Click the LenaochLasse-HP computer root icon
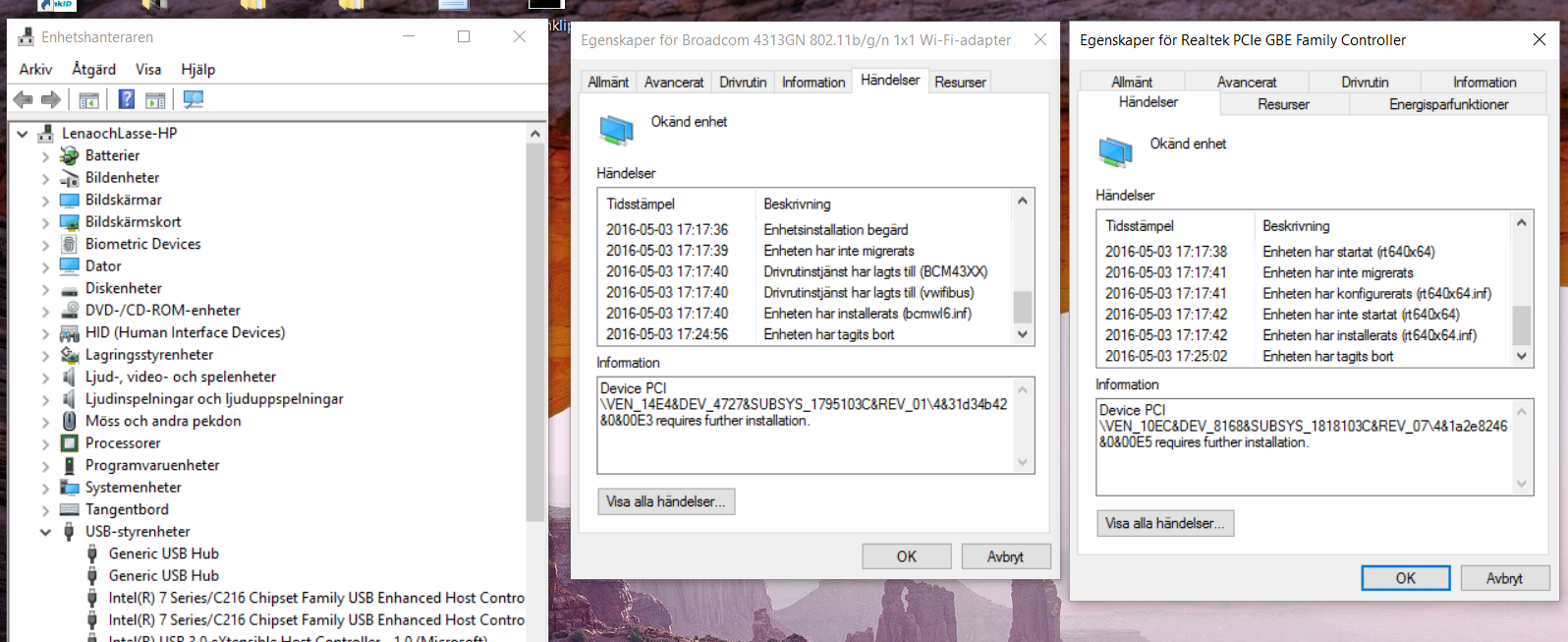The width and height of the screenshot is (1568, 642). coord(45,134)
